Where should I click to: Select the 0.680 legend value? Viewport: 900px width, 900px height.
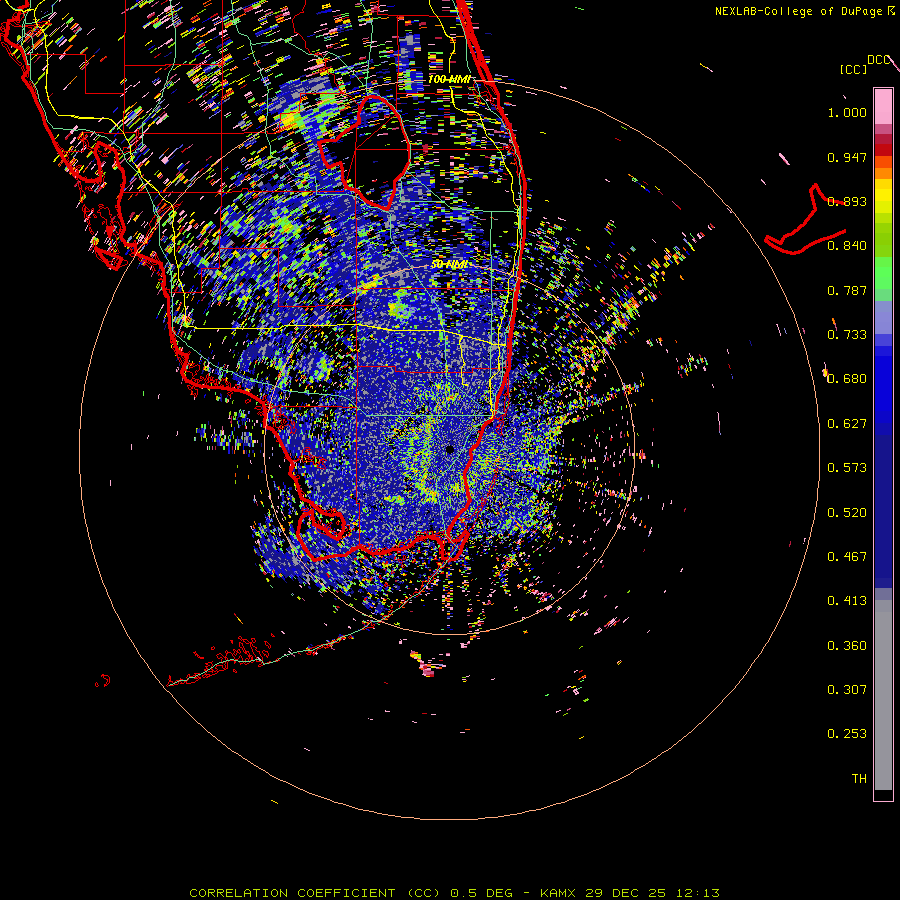click(847, 379)
